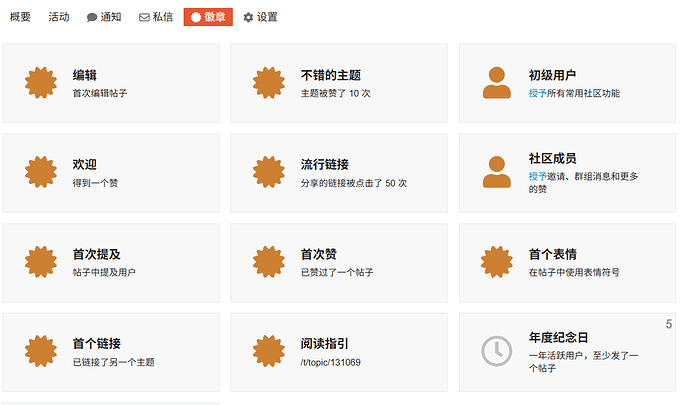Open the 通知 tab
This screenshot has width=690, height=405.
(104, 17)
